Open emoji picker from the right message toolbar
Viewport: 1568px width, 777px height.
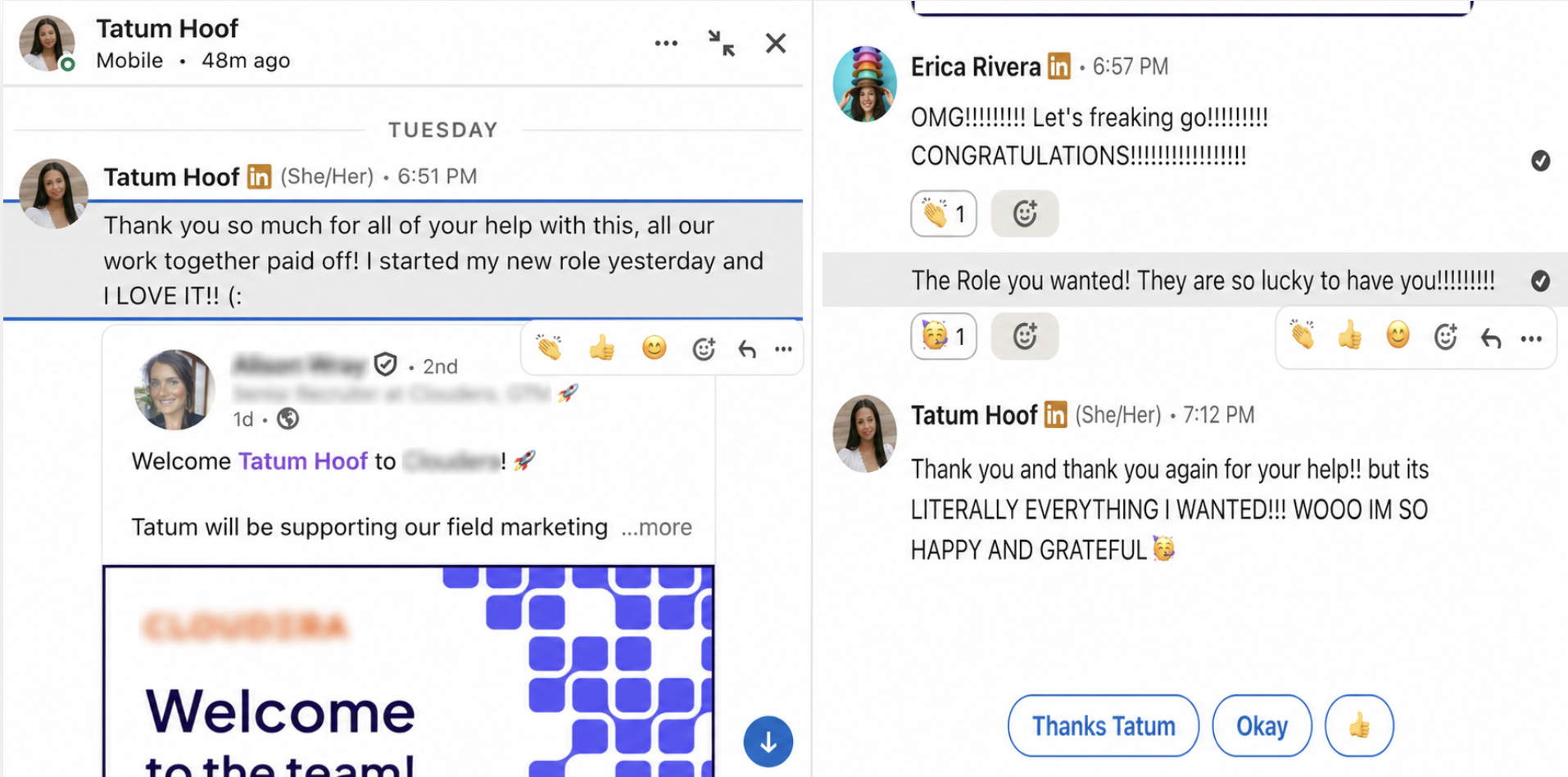[1446, 337]
